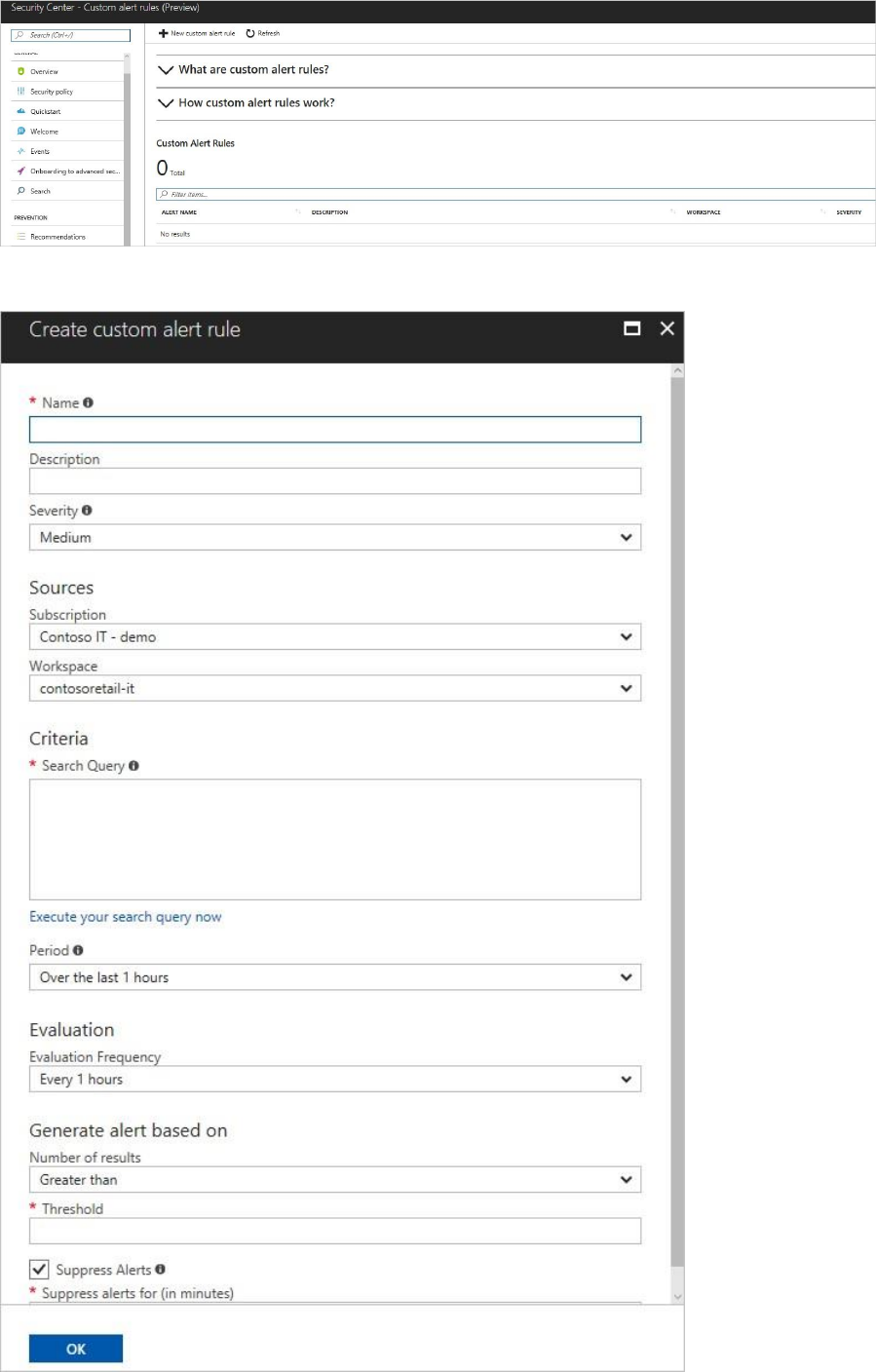Open the Welcome sidebar menu item

tap(44, 132)
